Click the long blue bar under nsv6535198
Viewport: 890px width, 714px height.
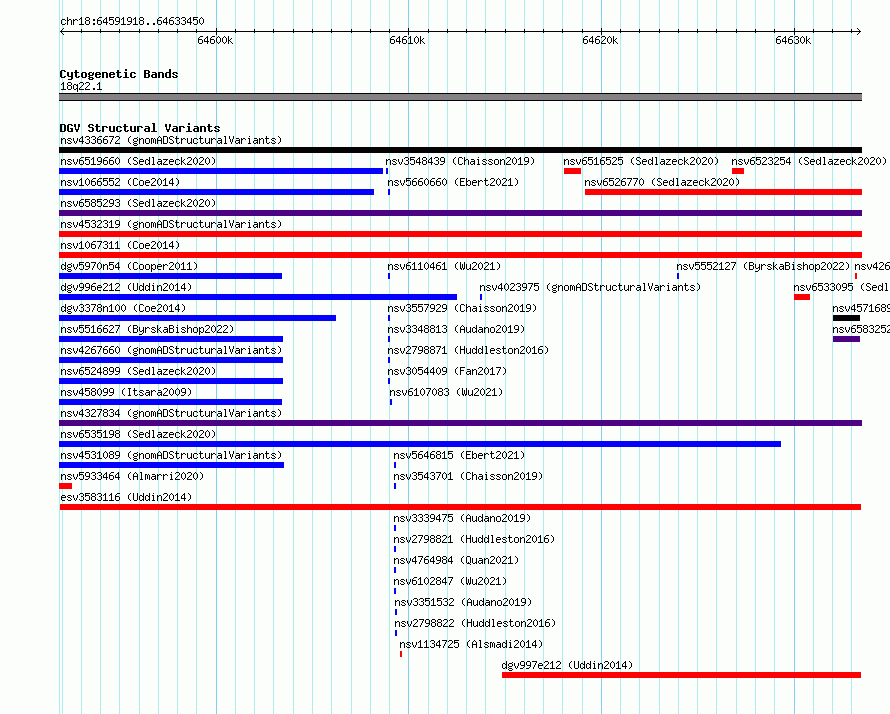420,444
